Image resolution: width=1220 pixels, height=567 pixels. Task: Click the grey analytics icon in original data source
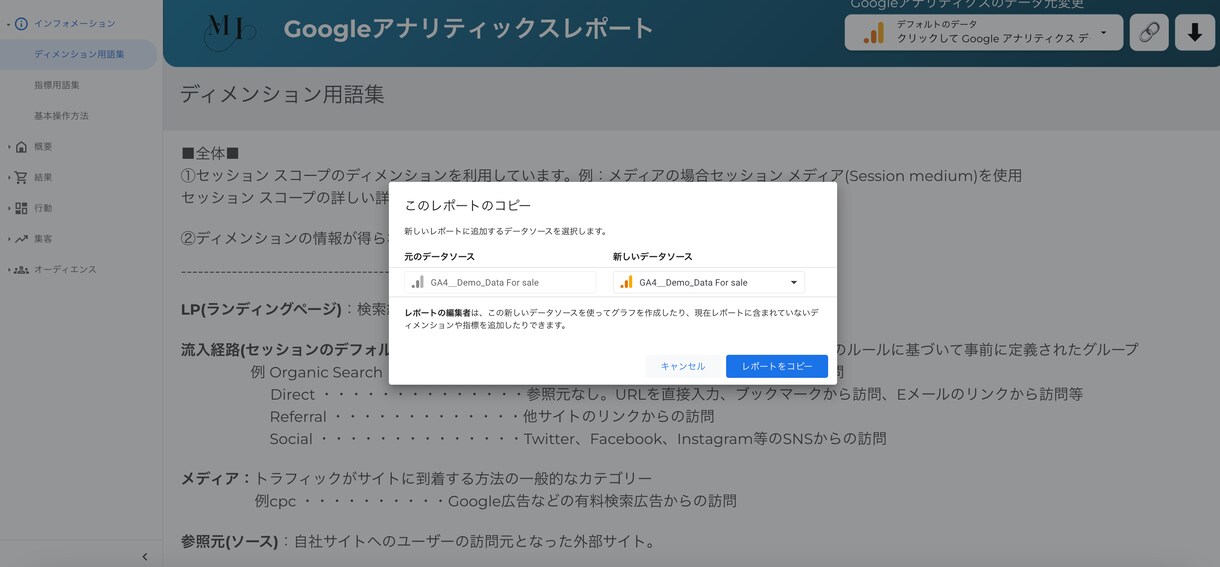pyautogui.click(x=417, y=282)
